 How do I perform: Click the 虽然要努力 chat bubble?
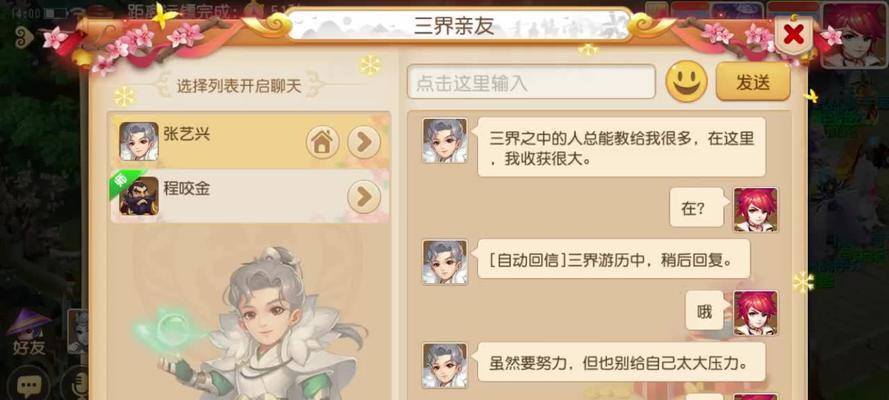(x=621, y=361)
